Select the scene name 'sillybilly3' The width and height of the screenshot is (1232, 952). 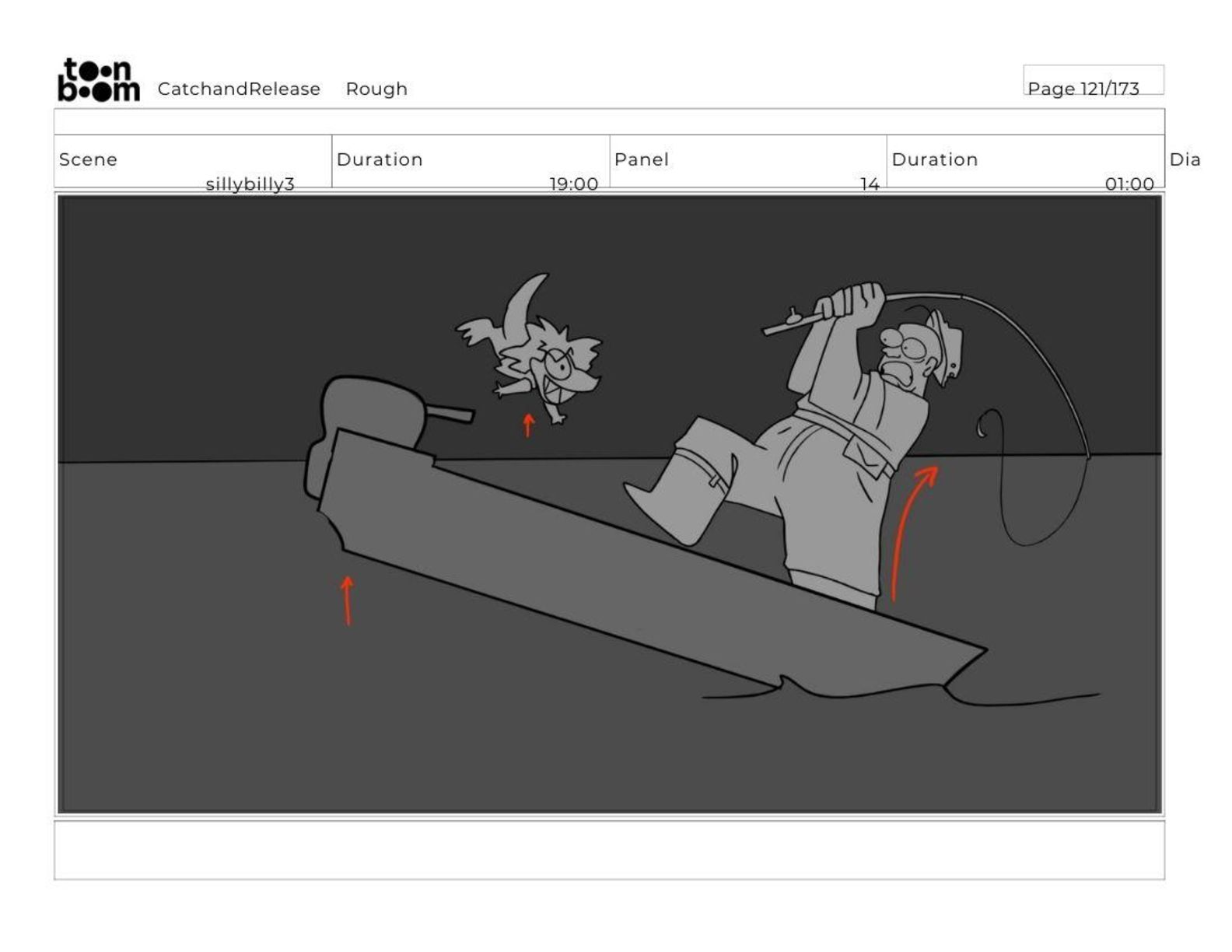250,184
